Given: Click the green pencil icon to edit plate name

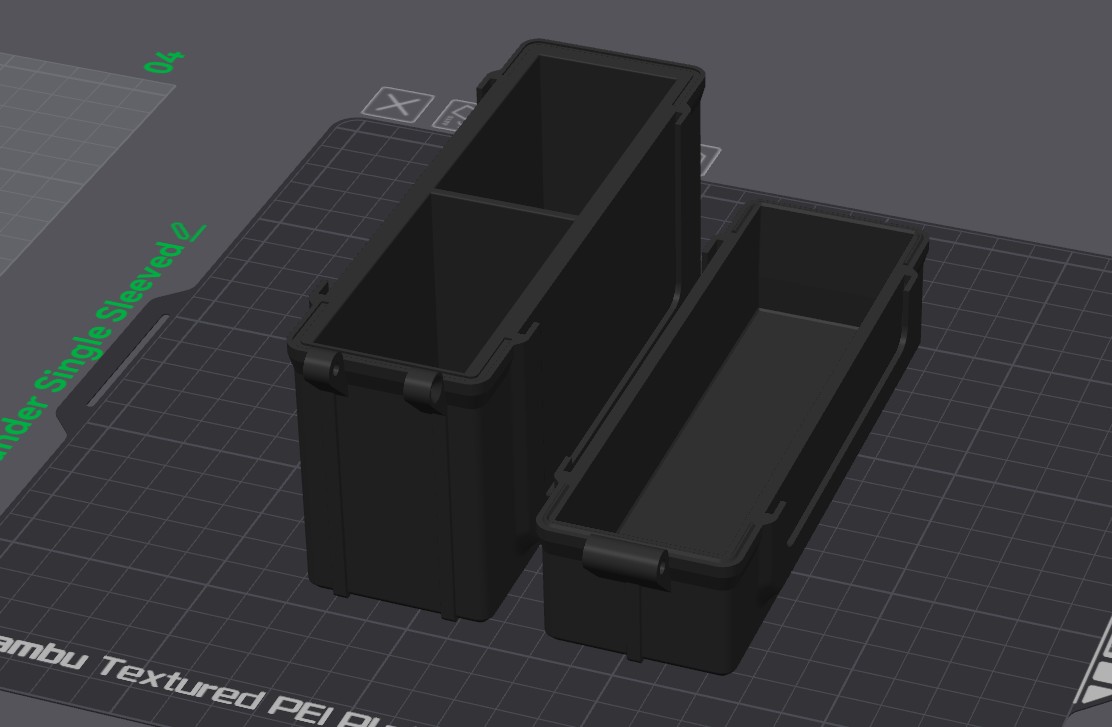Looking at the screenshot, I should click(189, 232).
